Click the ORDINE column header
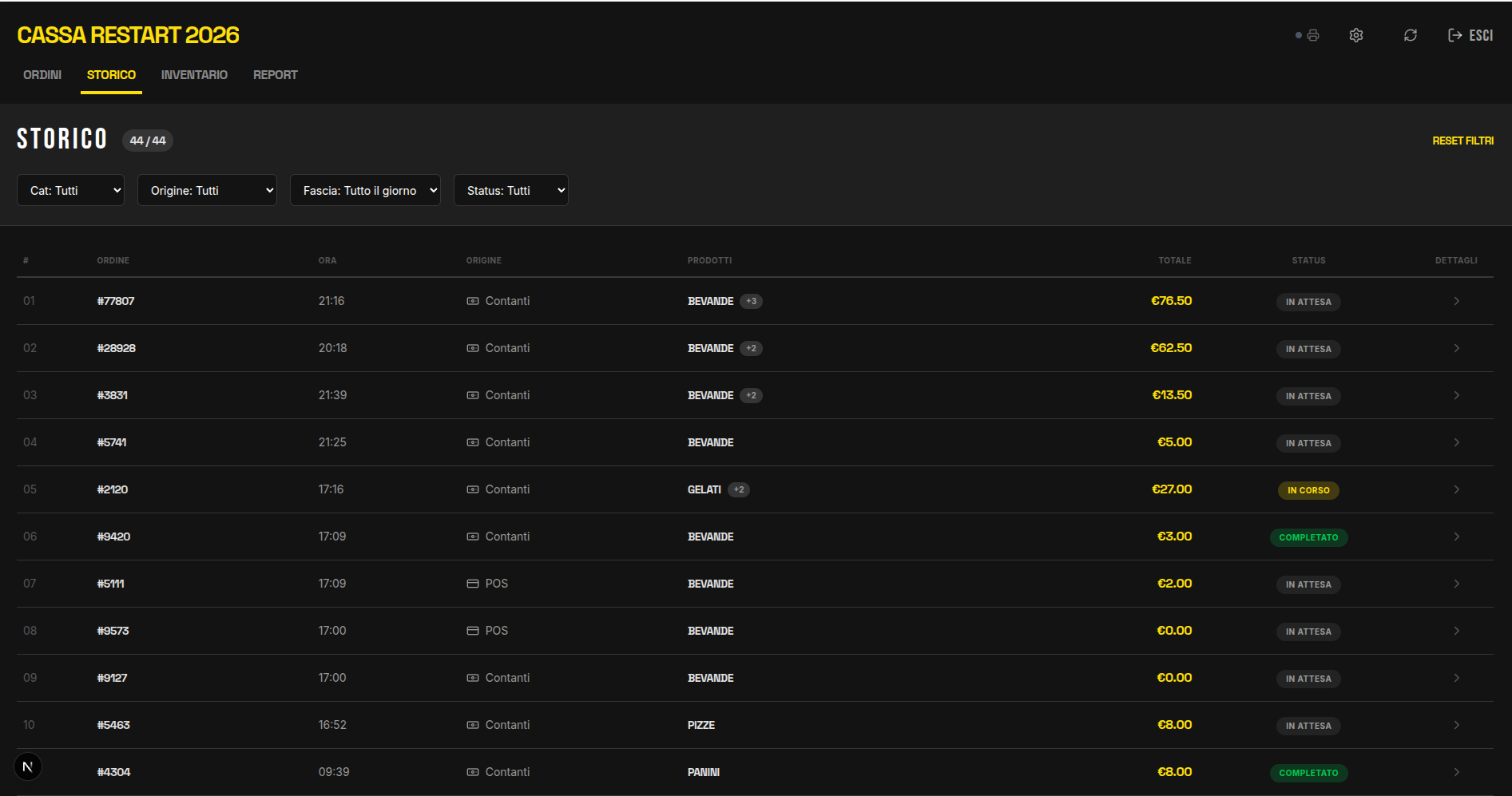Viewport: 1512px width, 796px height. [113, 260]
